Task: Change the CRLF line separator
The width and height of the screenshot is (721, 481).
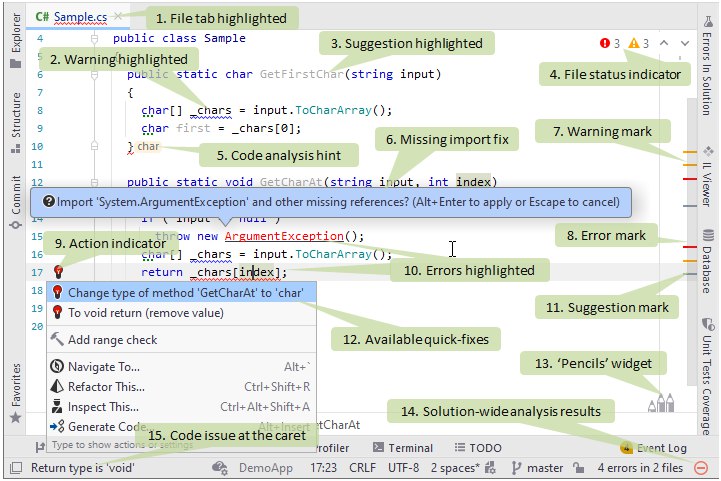Action: pyautogui.click(x=362, y=468)
